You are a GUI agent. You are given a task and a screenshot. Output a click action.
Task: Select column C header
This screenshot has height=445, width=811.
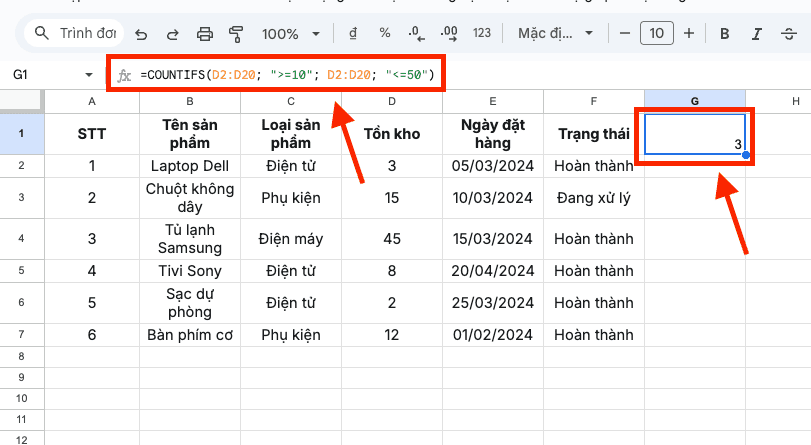(291, 101)
